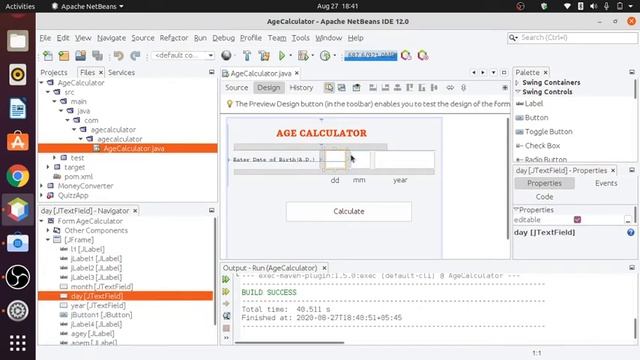Open the Code section in Properties
Viewport: 640px width, 360px height.
click(x=544, y=197)
